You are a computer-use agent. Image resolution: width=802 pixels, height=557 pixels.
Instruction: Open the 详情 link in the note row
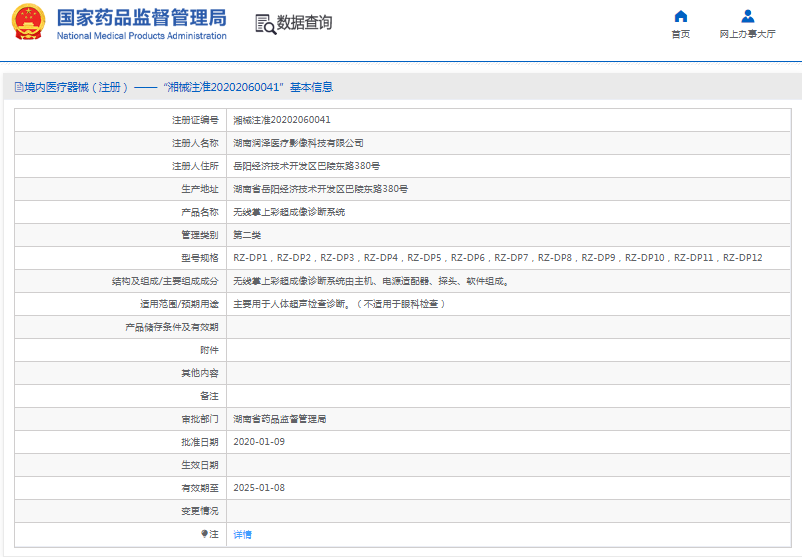tap(242, 535)
